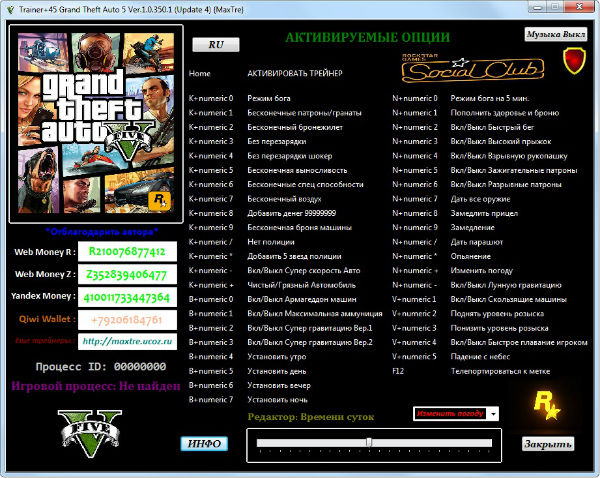Click Бесконечная выносливость option
600x478 pixels.
(297, 170)
